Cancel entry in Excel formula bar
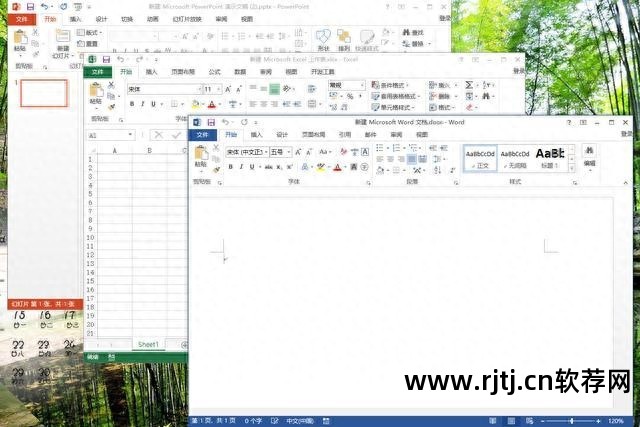 (159, 135)
